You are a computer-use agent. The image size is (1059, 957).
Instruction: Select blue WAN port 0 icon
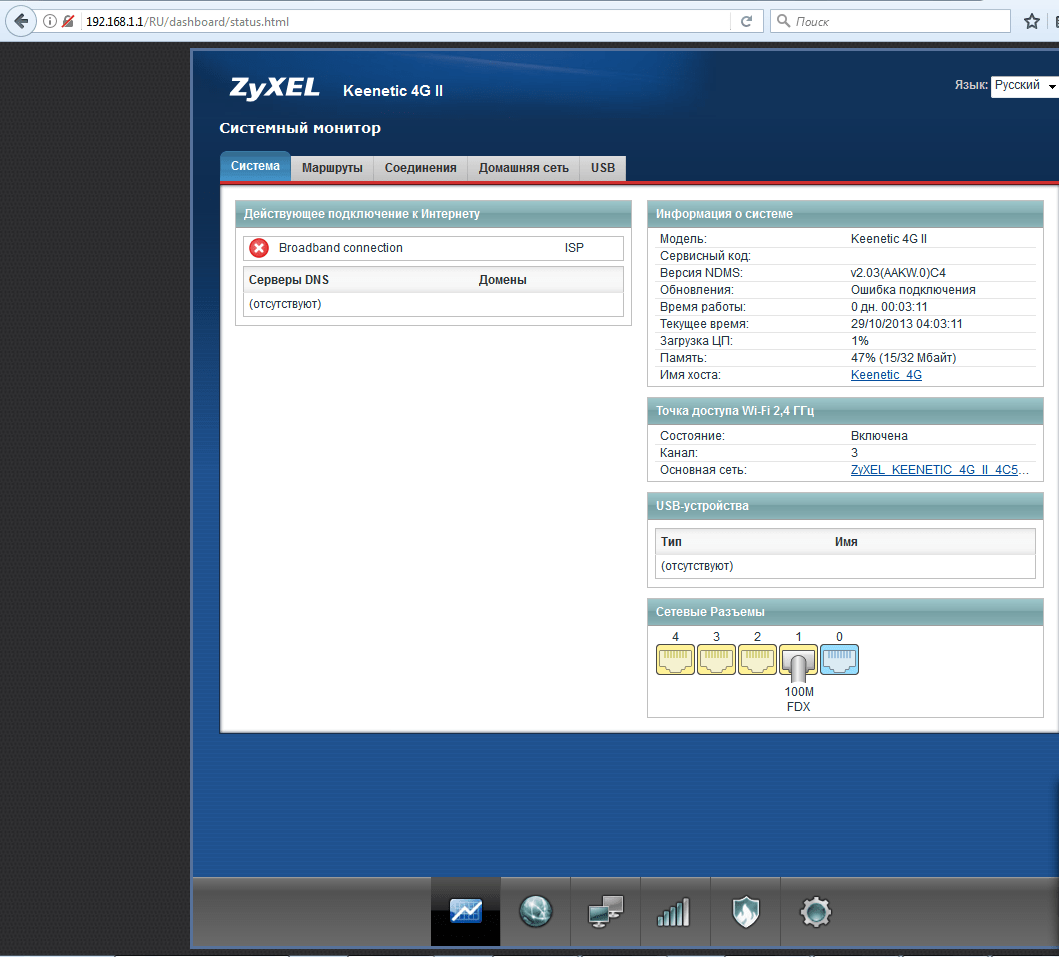(x=840, y=659)
